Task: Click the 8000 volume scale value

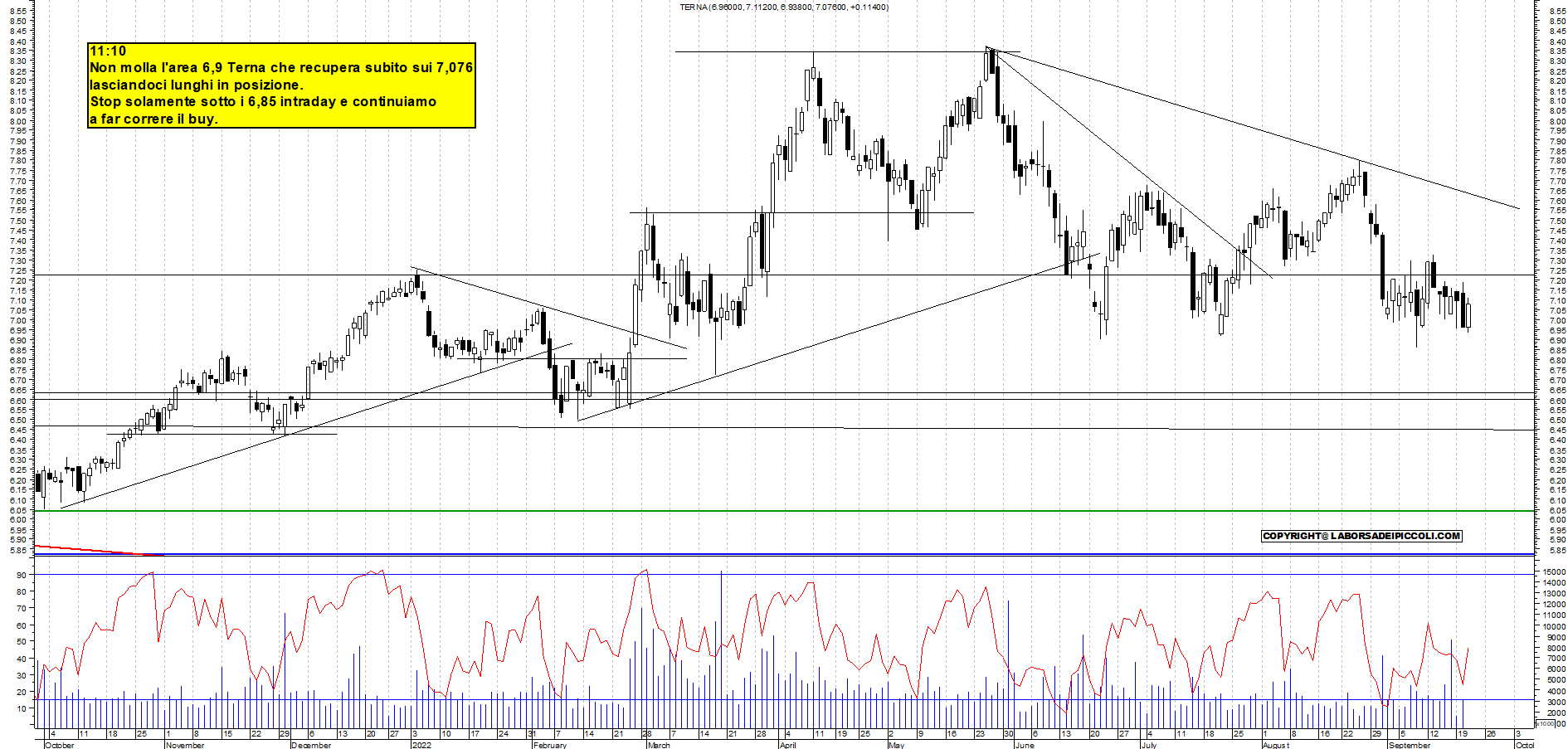Action: tap(1556, 648)
